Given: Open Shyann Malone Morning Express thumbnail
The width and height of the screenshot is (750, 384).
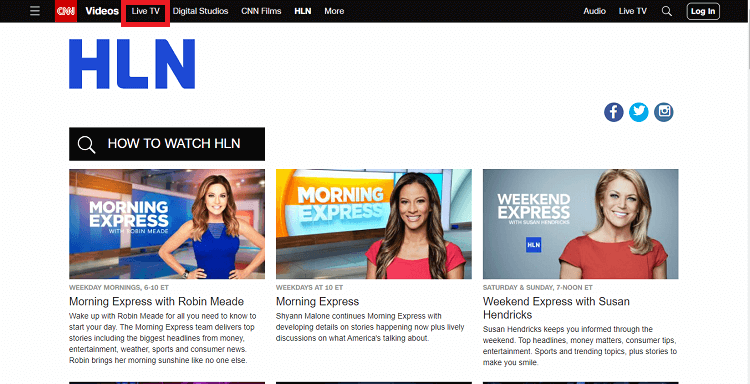Looking at the screenshot, I should coord(374,224).
